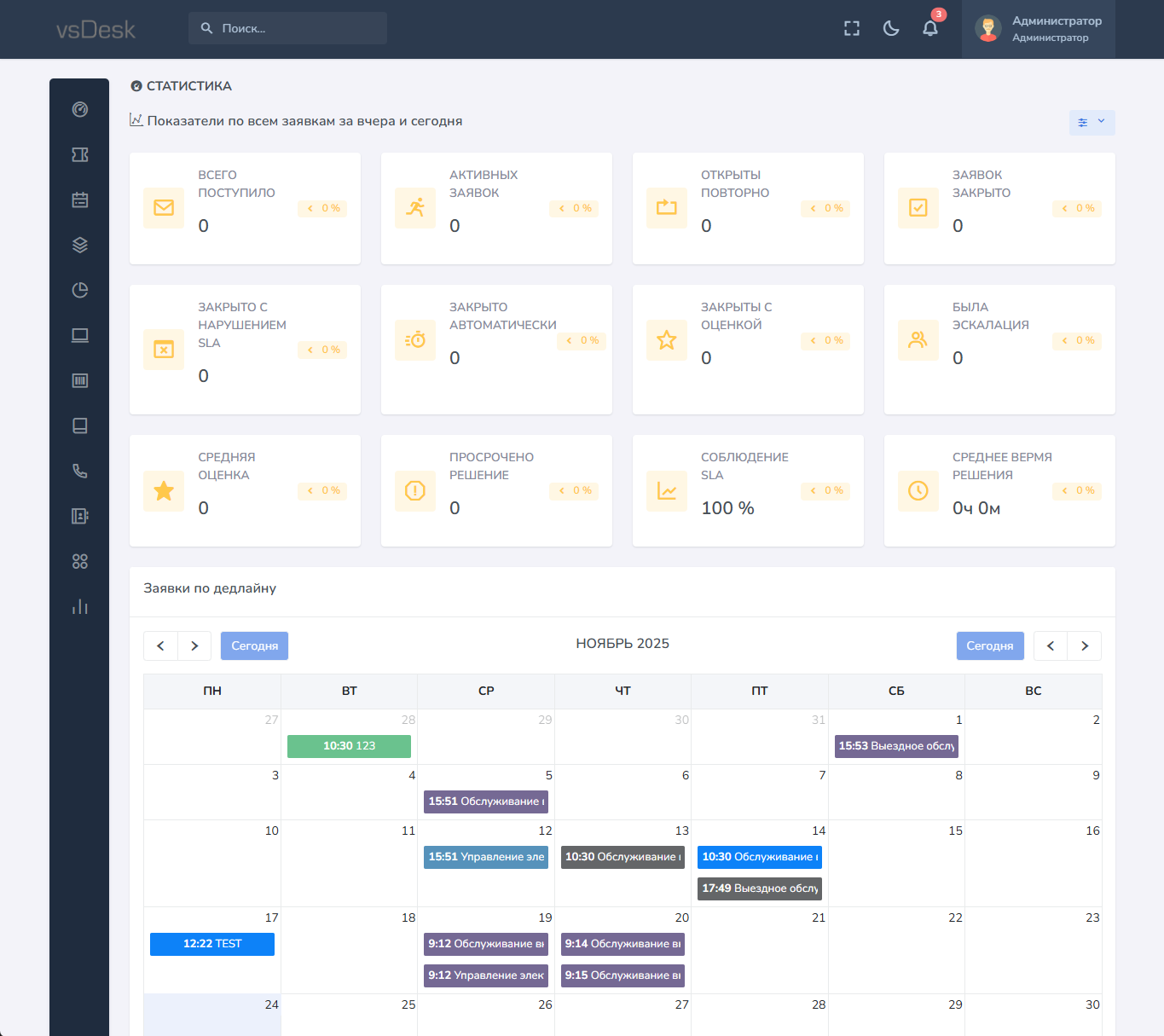The width and height of the screenshot is (1164, 1036).
Task: Click the ticket icon in sidebar
Action: click(80, 154)
